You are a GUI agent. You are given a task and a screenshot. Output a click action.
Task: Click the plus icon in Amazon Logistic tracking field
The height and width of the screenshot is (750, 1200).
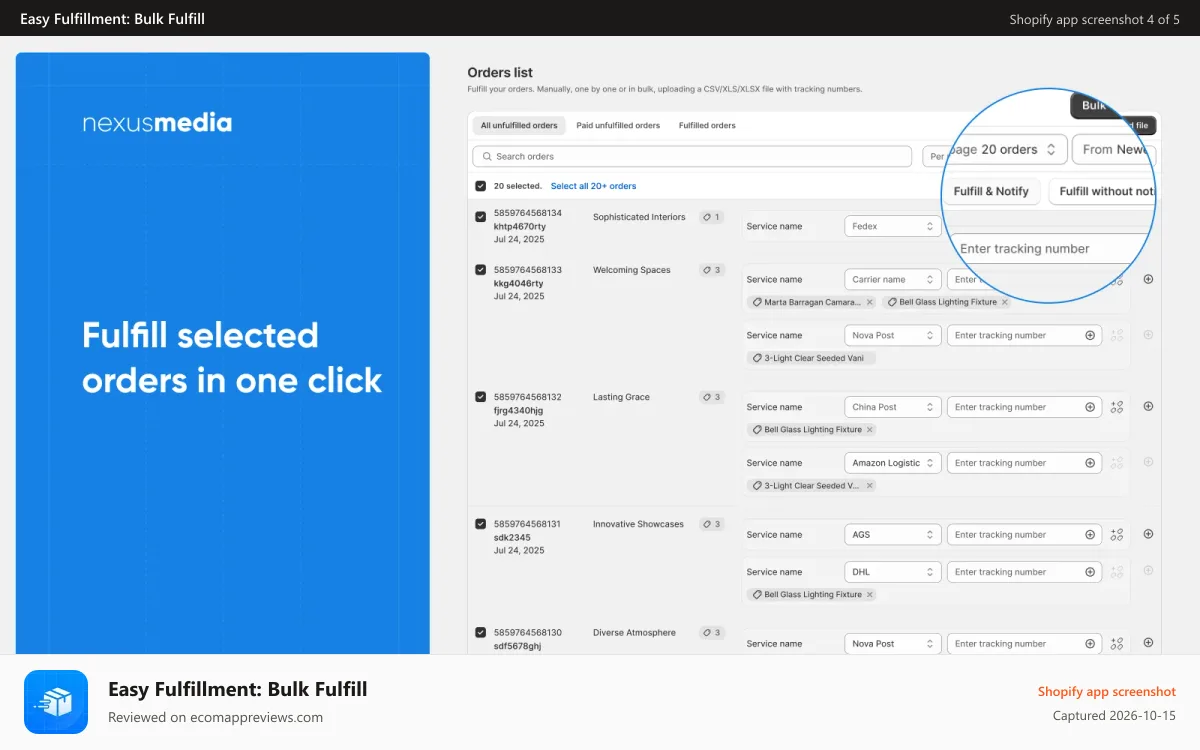pos(1090,463)
